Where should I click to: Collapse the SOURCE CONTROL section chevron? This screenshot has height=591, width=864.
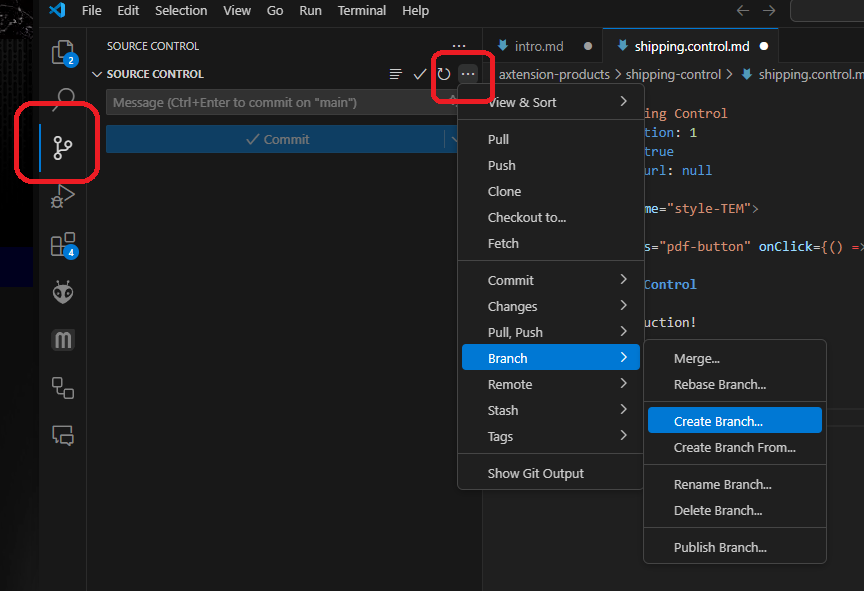pyautogui.click(x=97, y=74)
